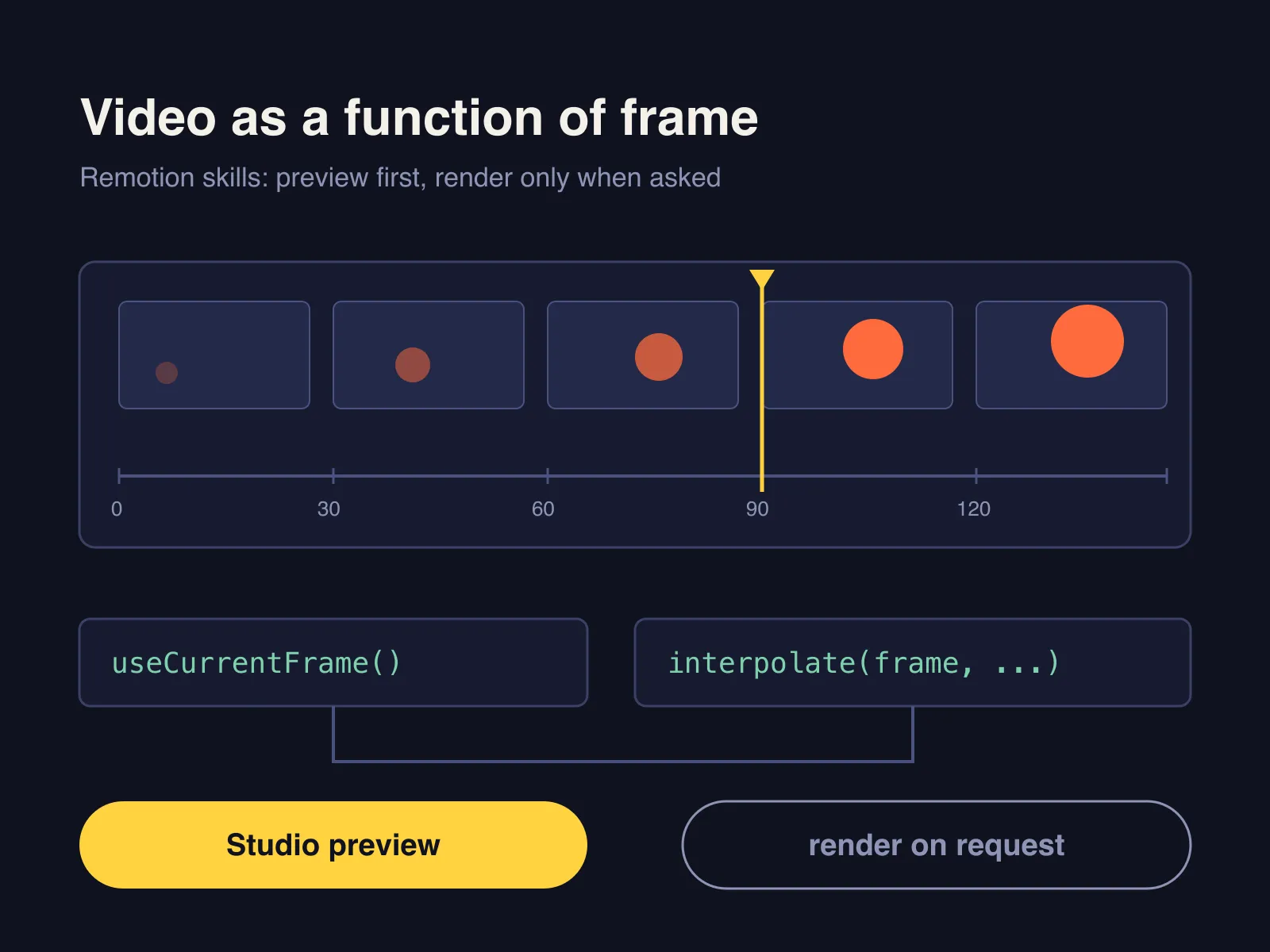Choose the fourth frame thumbnail after the playhead
This screenshot has width=1270, height=952.
857,355
